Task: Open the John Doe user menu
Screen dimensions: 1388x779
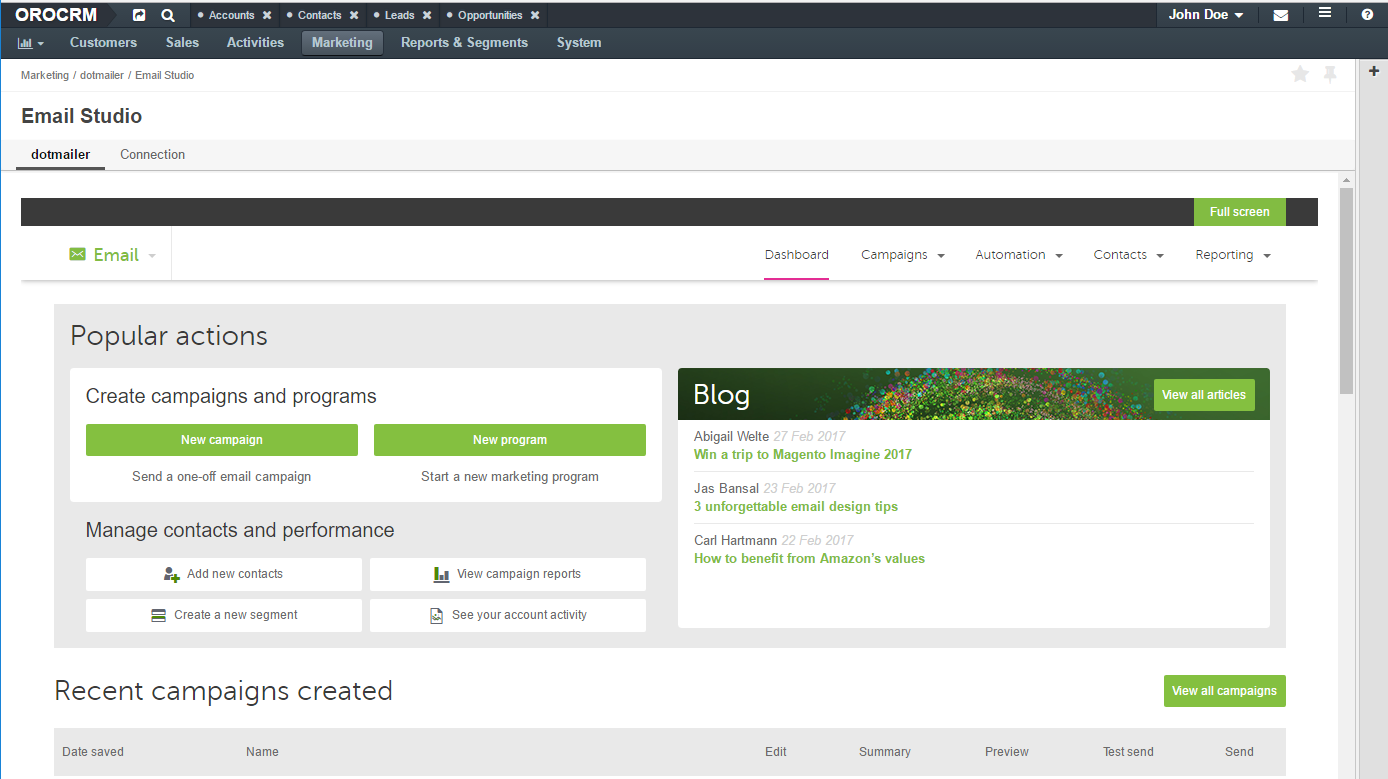Action: click(1206, 15)
